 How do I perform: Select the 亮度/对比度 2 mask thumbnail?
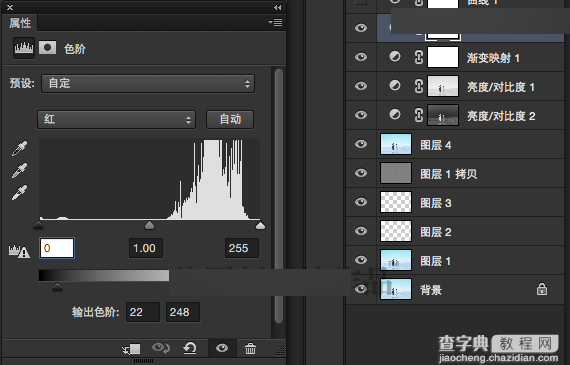[x=443, y=115]
